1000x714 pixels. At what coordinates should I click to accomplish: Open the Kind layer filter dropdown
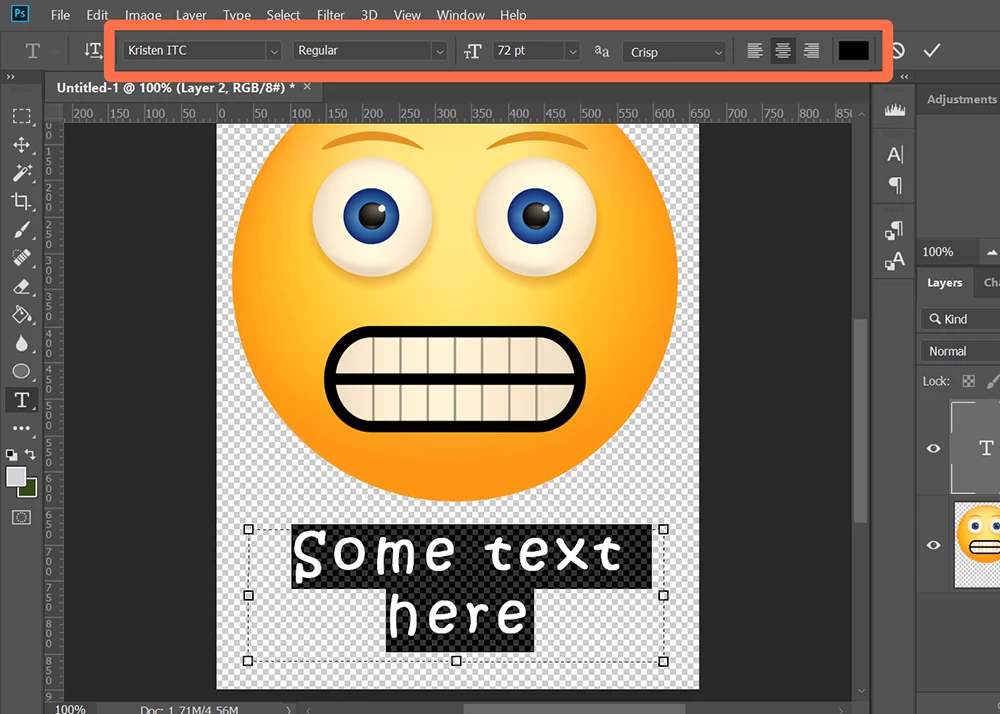(x=959, y=319)
